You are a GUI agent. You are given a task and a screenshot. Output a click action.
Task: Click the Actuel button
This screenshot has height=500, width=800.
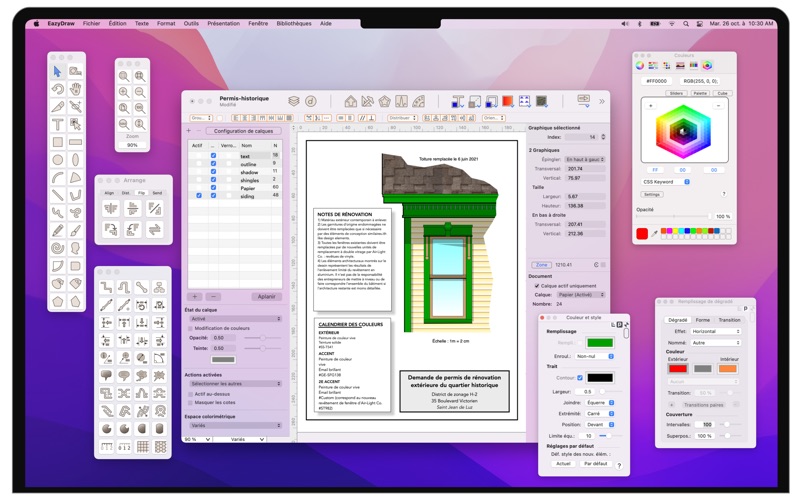click(563, 464)
